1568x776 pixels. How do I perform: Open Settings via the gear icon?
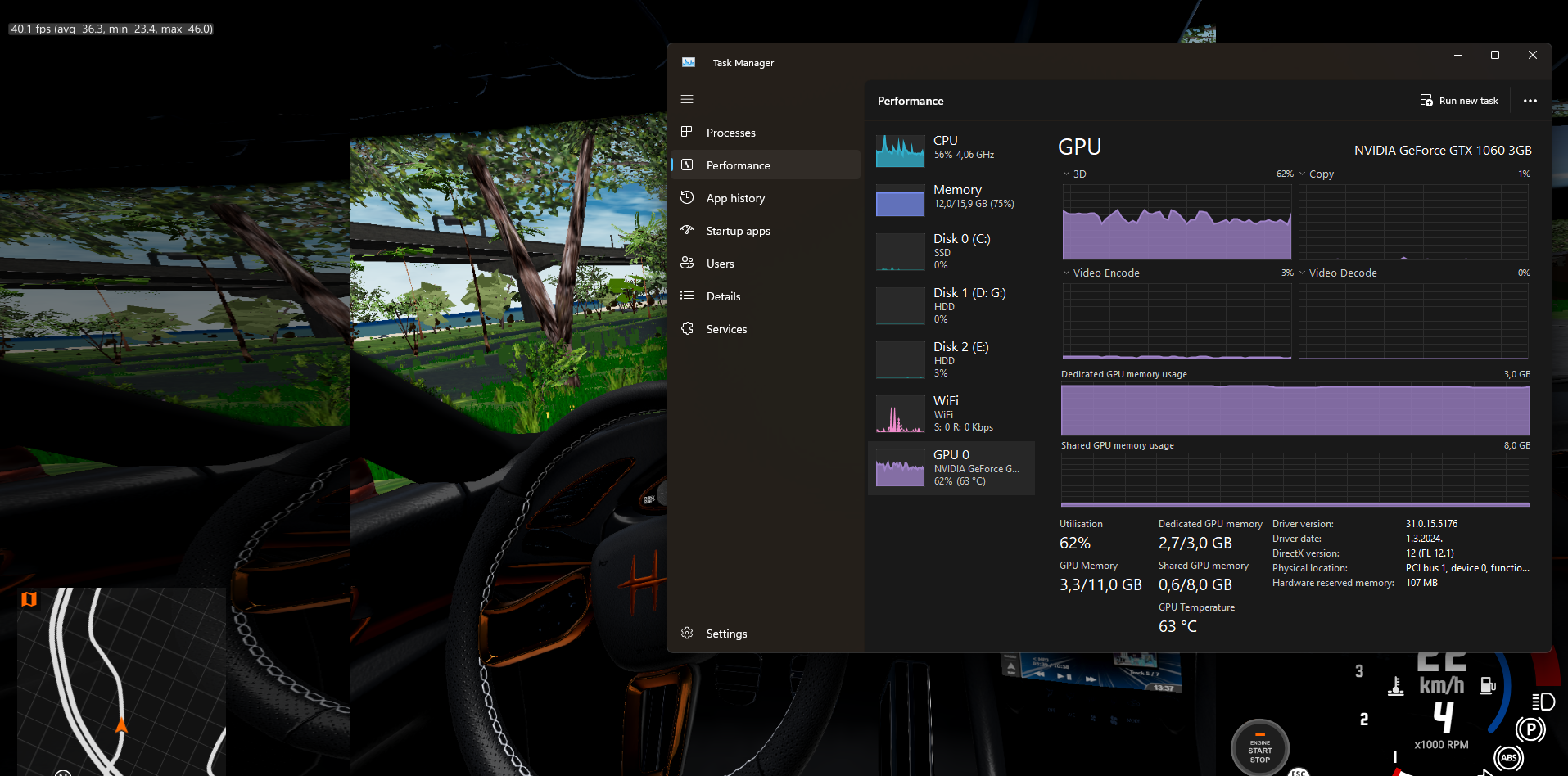tap(687, 633)
